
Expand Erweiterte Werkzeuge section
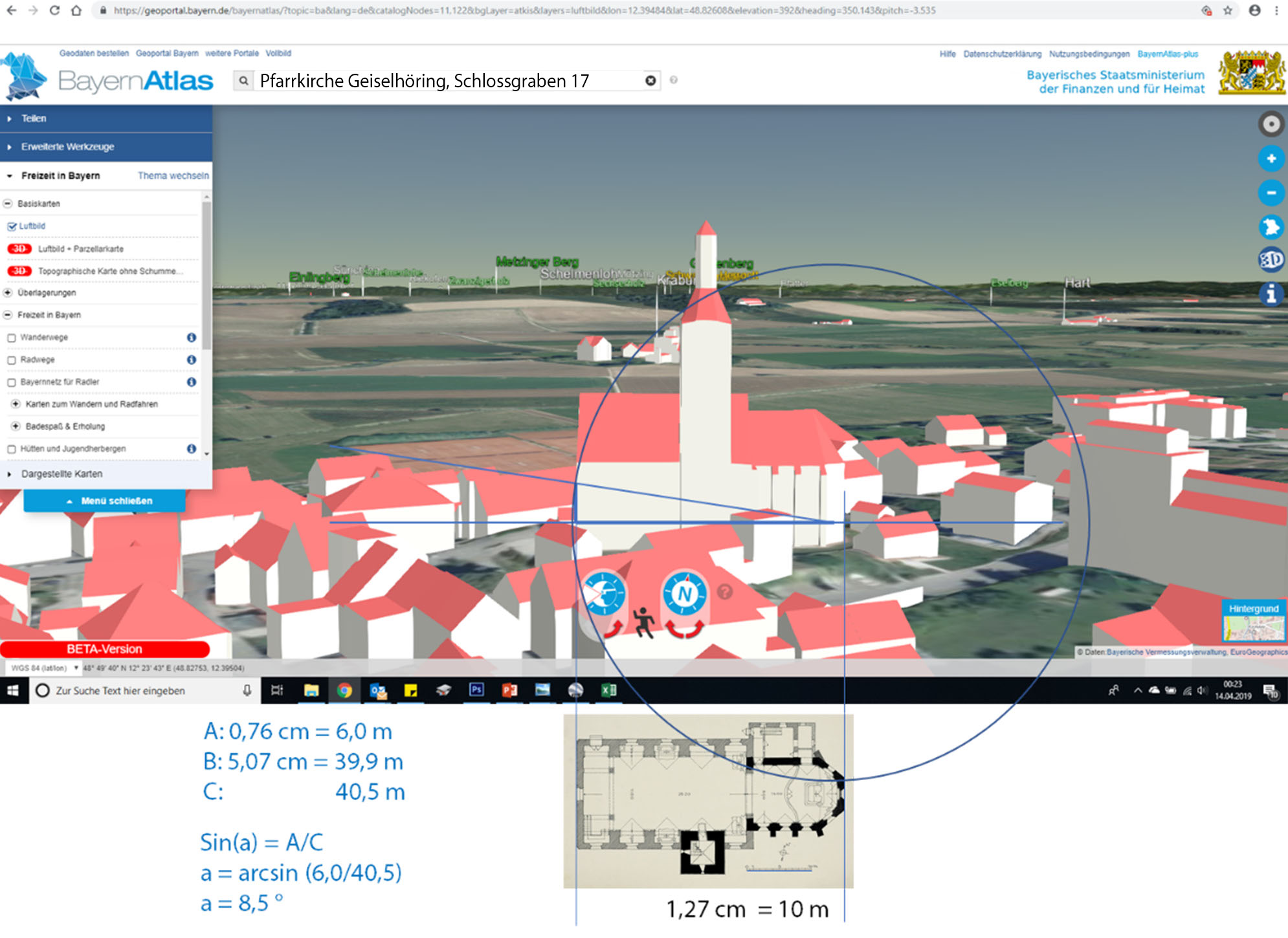pyautogui.click(x=67, y=147)
